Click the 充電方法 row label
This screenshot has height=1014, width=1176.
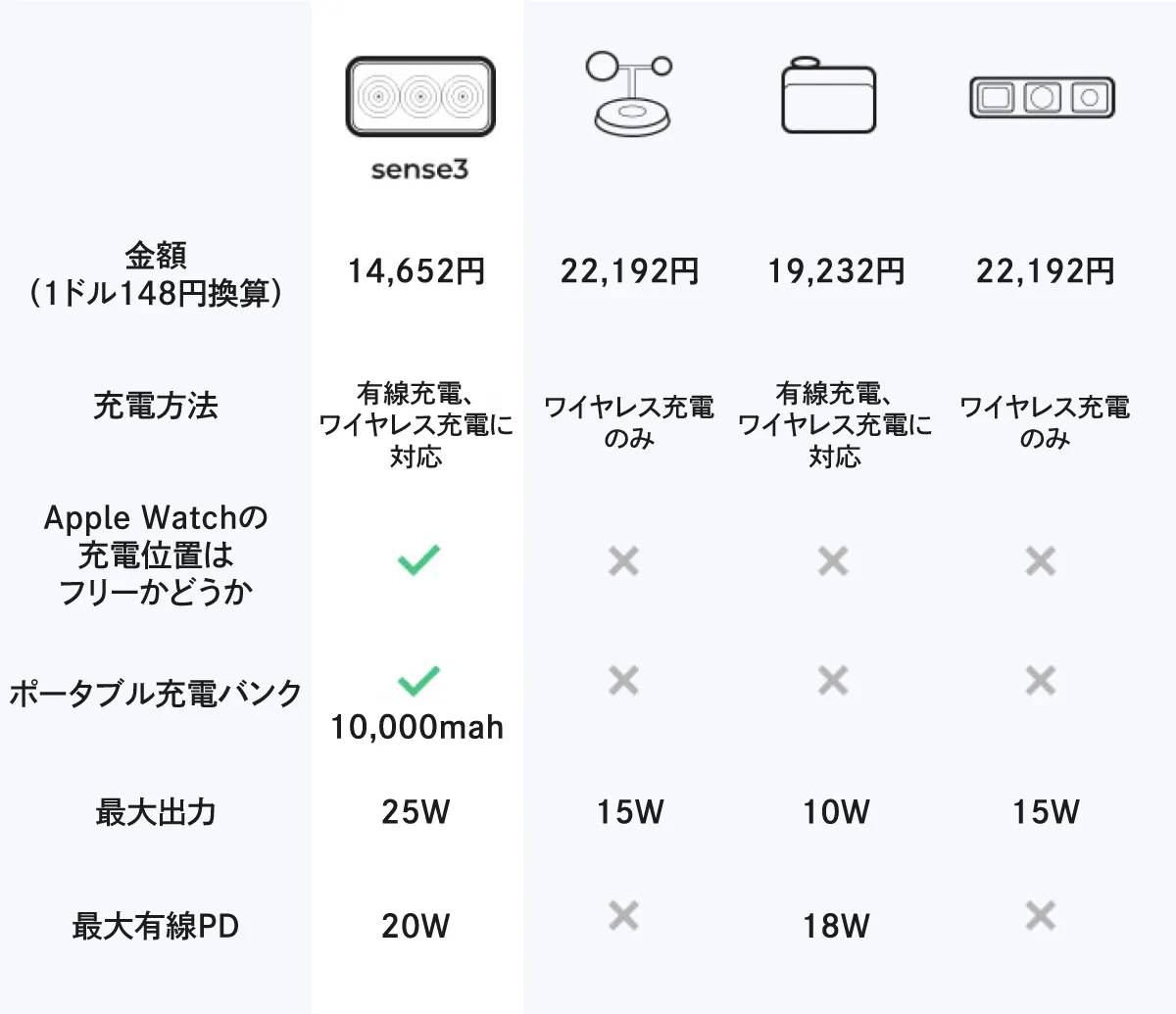156,406
